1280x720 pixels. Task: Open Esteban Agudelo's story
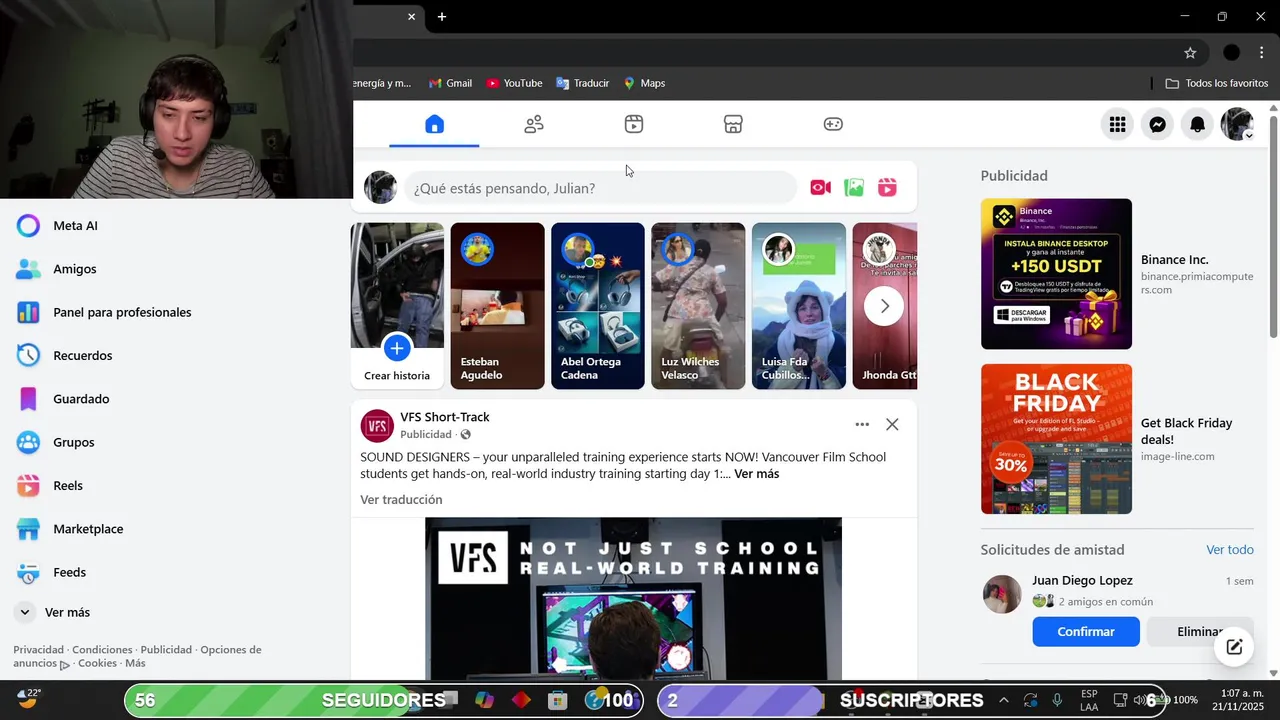(497, 306)
